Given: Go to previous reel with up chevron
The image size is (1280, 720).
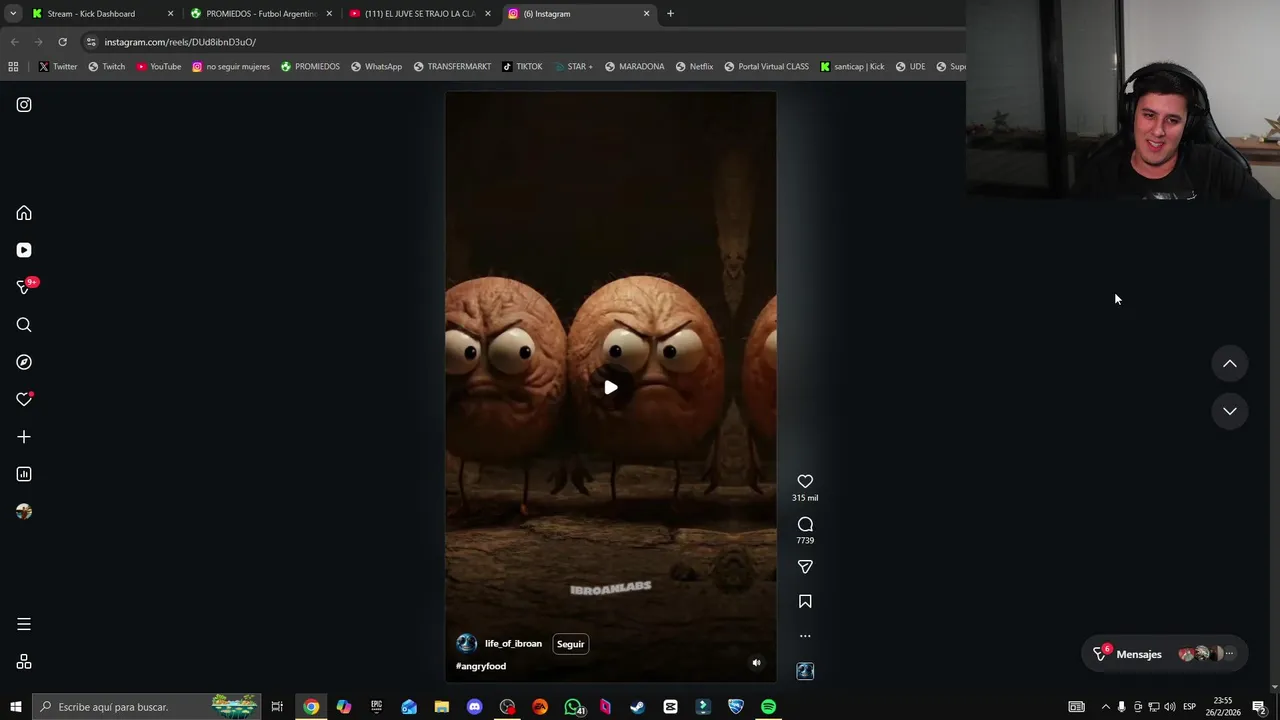Looking at the screenshot, I should point(1230,364).
